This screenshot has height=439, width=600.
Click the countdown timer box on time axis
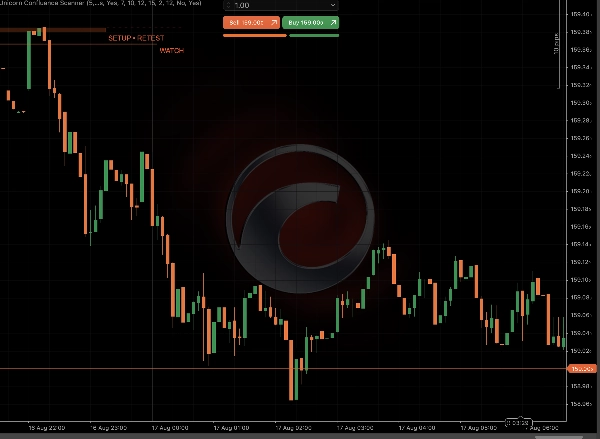tap(519, 423)
